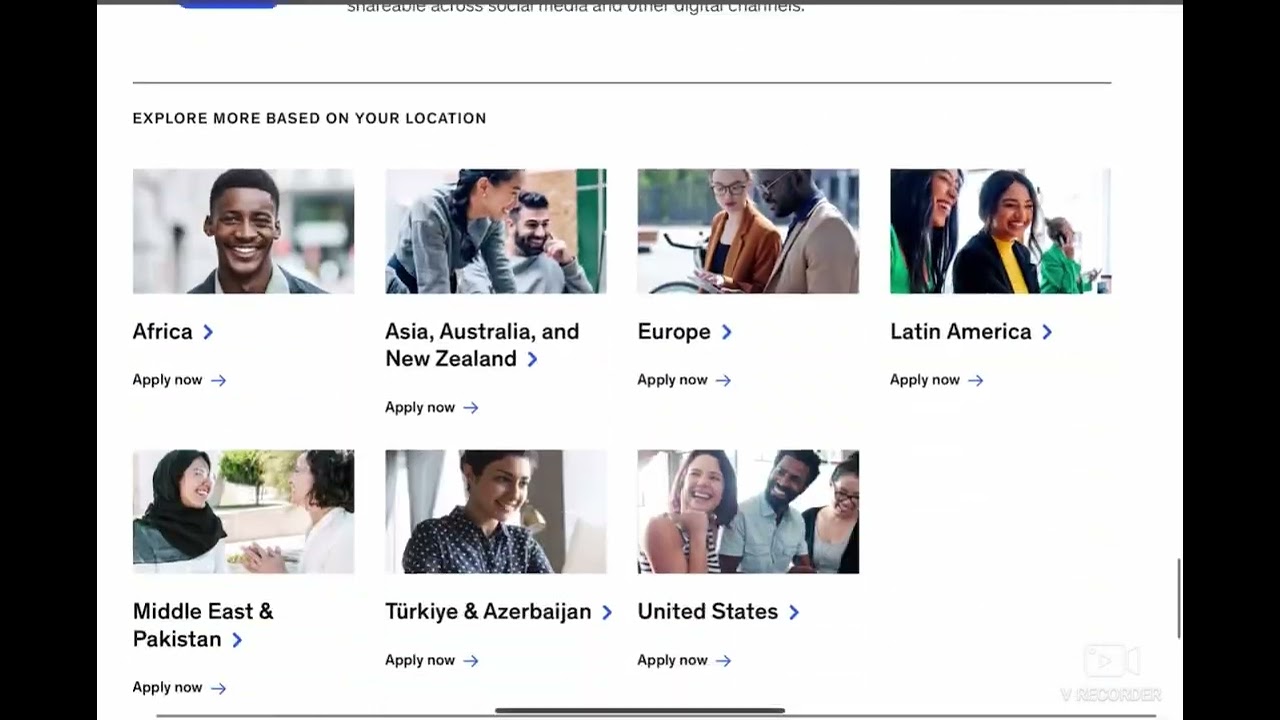This screenshot has height=720, width=1280.
Task: Click the arrow icon beside Africa's Apply now
Action: point(218,380)
